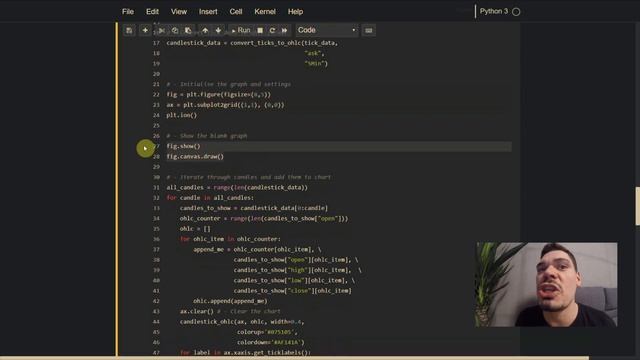Click the Python 3 kernel name
The width and height of the screenshot is (640, 360).
tap(494, 11)
